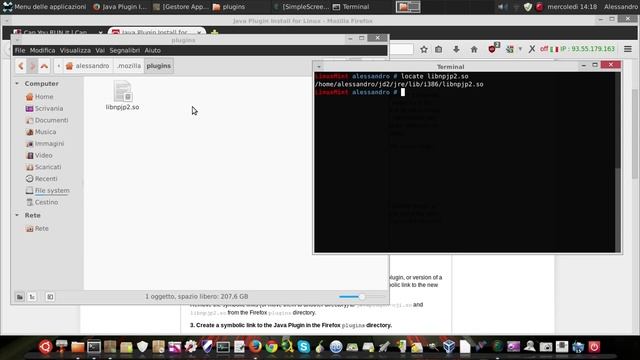The image size is (640, 360).
Task: Select File system in the sidebar
Action: point(47,191)
